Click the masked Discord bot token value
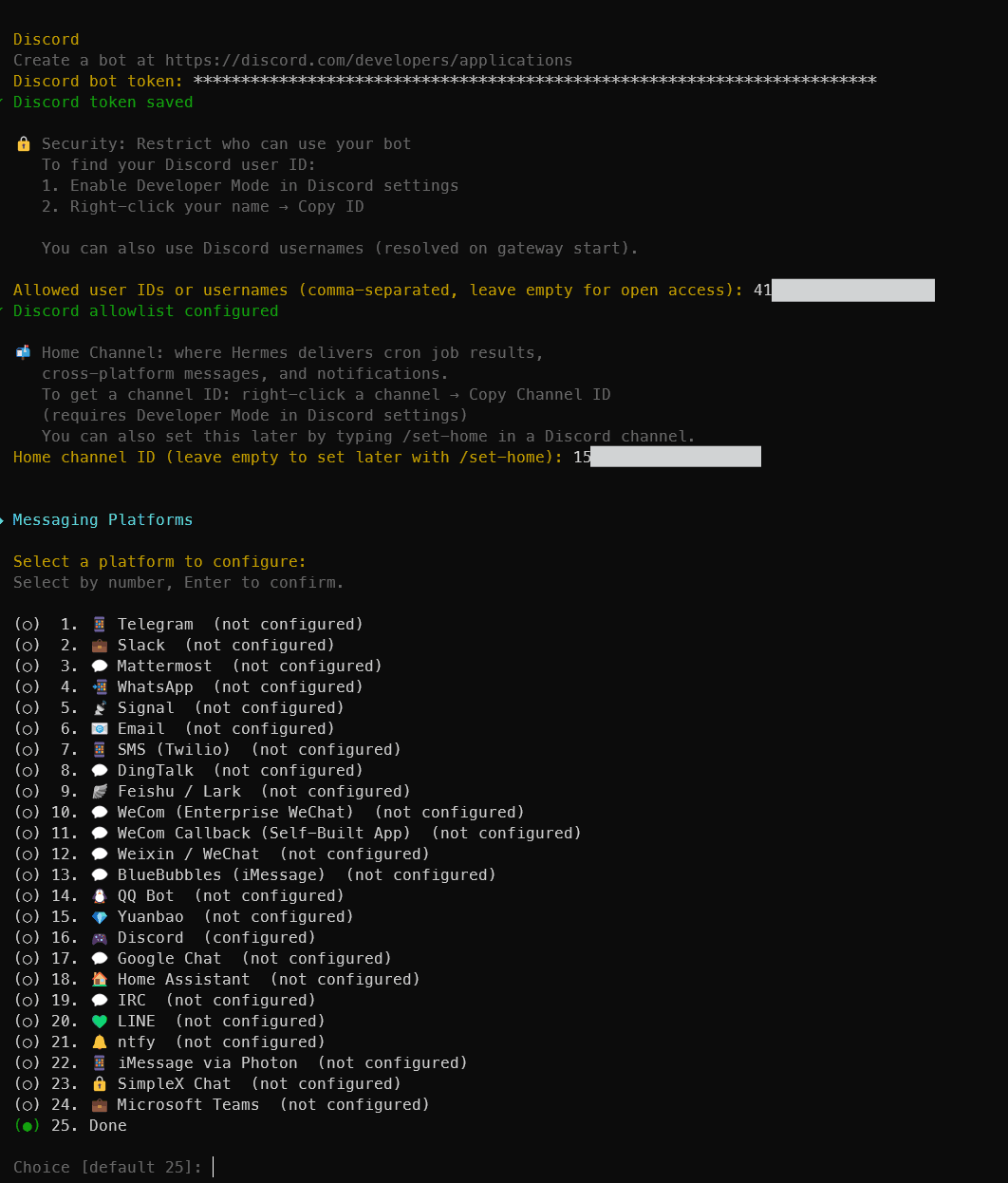1008x1183 pixels. point(534,82)
